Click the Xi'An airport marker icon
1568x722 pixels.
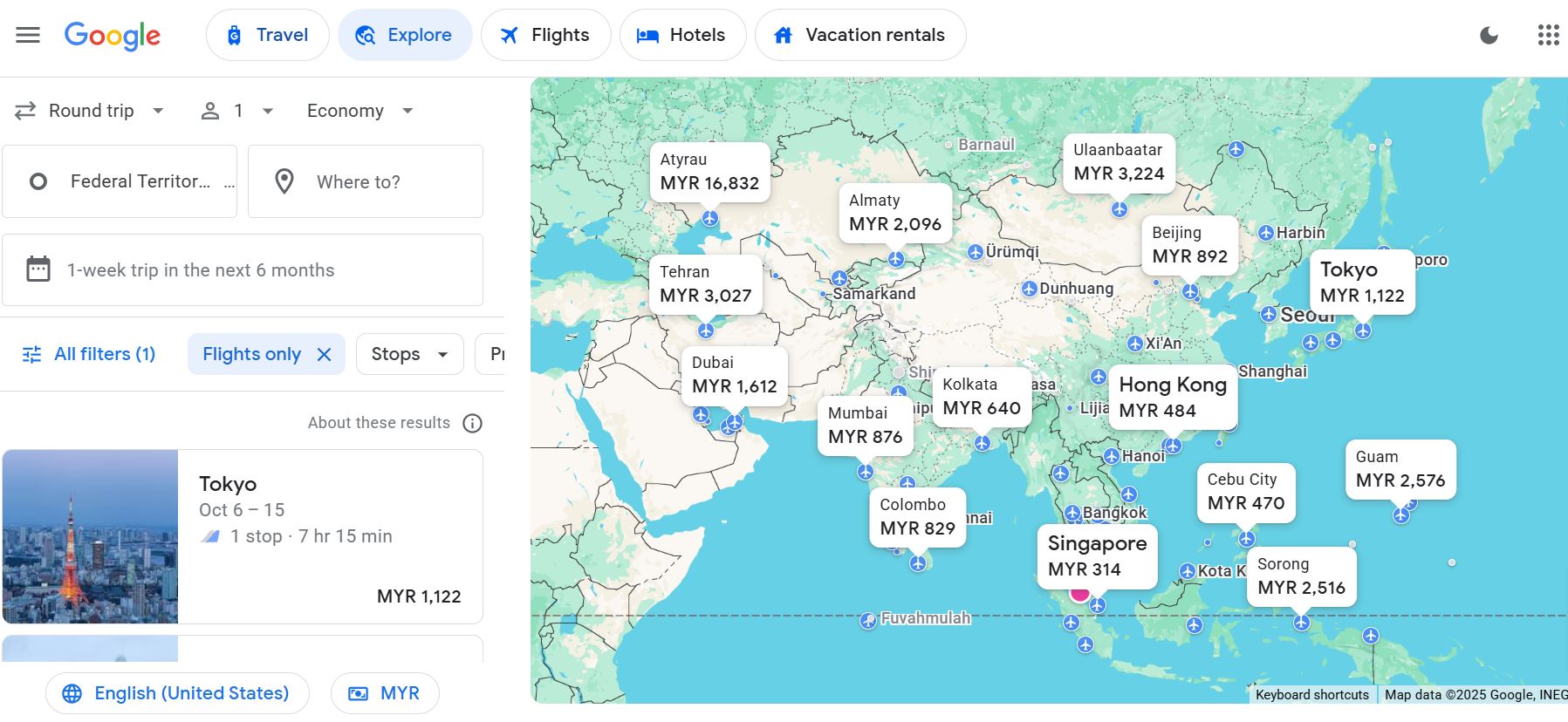tap(1135, 344)
